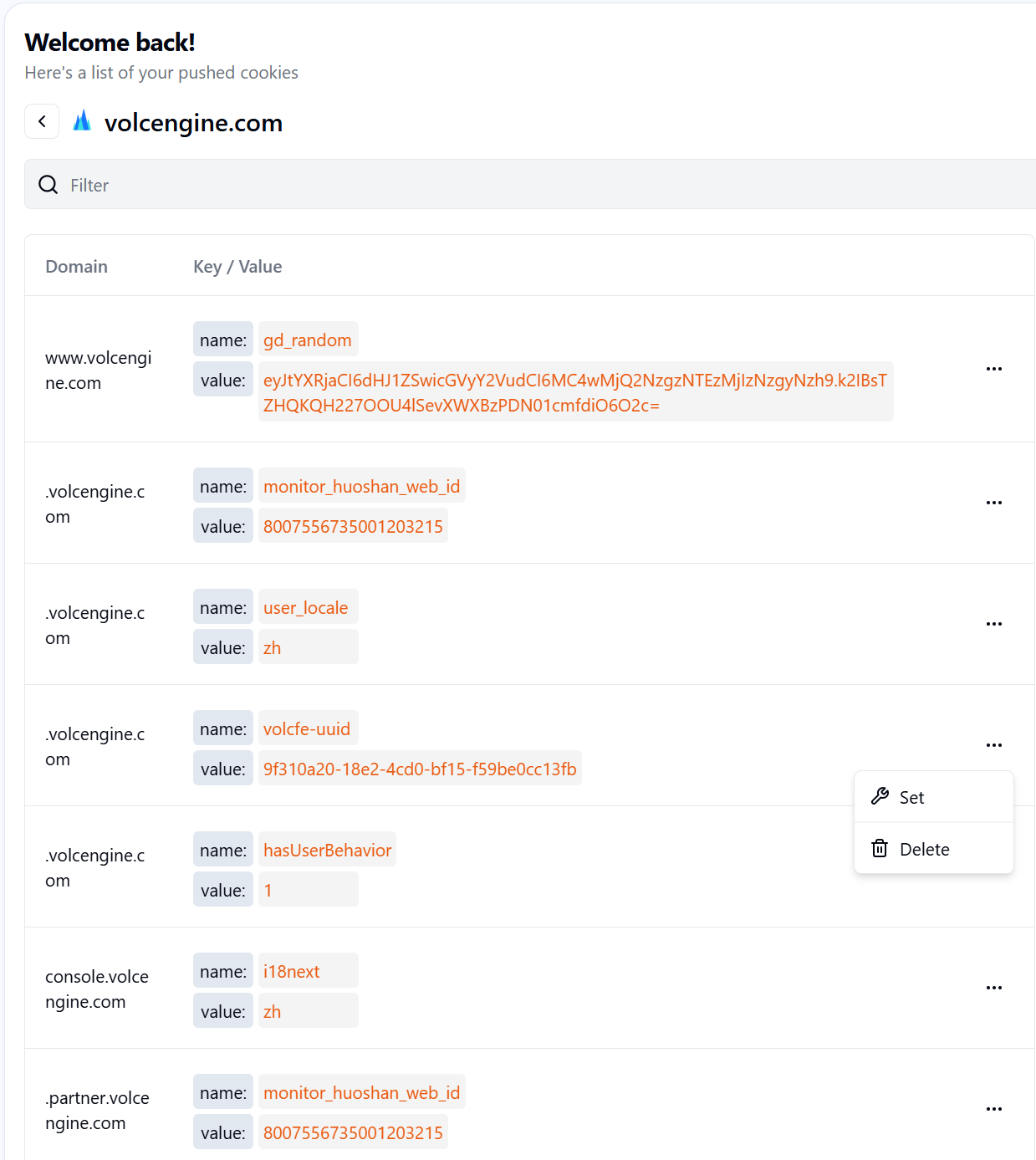Viewport: 1036px width, 1160px height.
Task: Click the .volcengine.com domain cell of user_locale
Action: (95, 626)
